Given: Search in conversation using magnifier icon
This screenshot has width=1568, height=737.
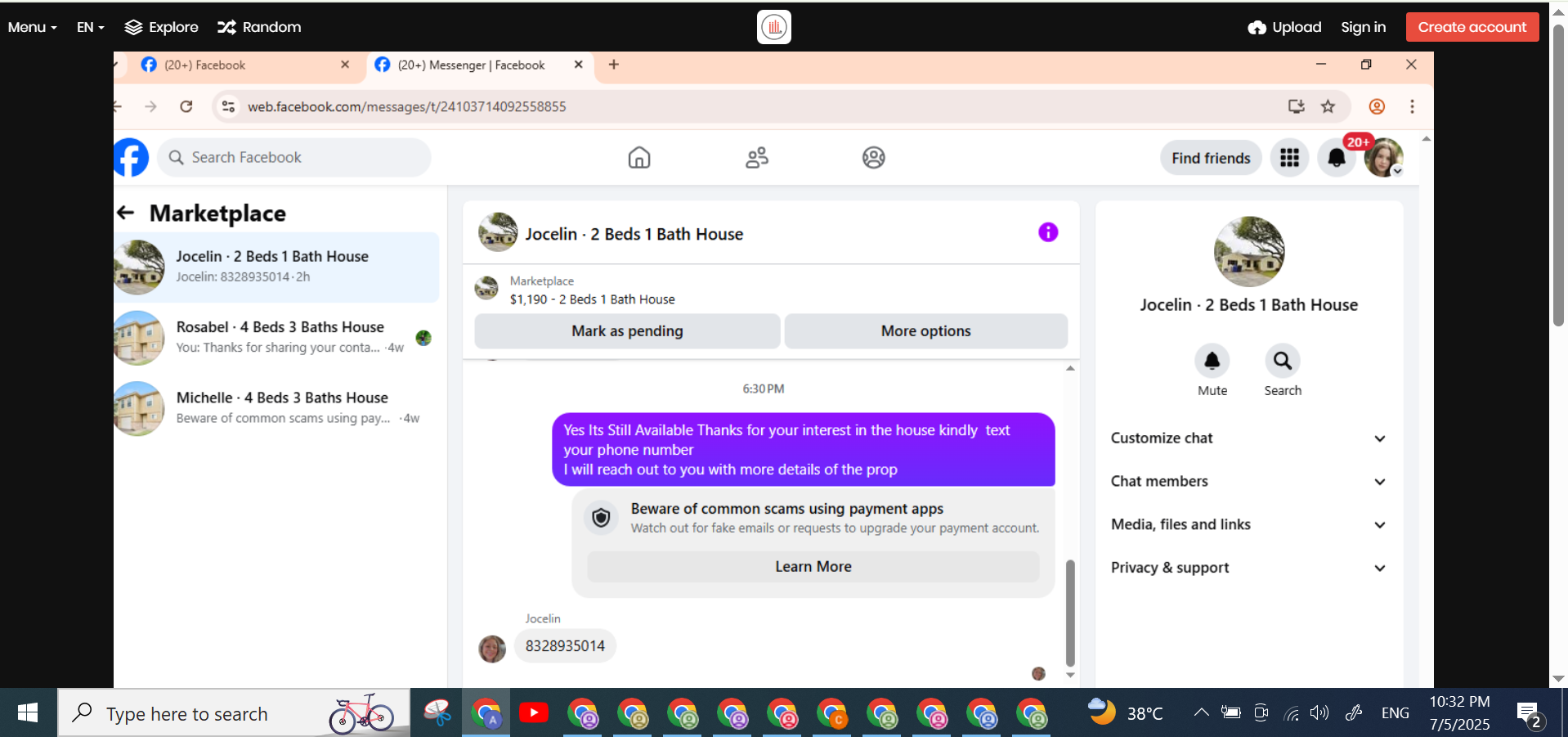Looking at the screenshot, I should [x=1283, y=361].
